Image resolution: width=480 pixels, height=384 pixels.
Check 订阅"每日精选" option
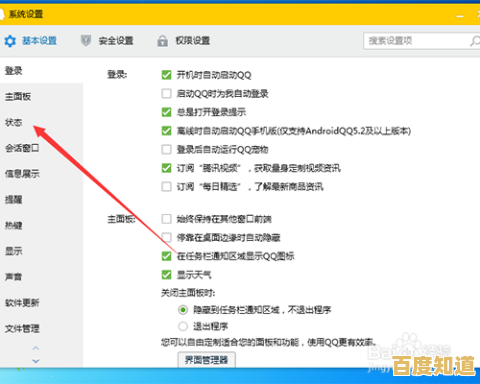tap(166, 186)
